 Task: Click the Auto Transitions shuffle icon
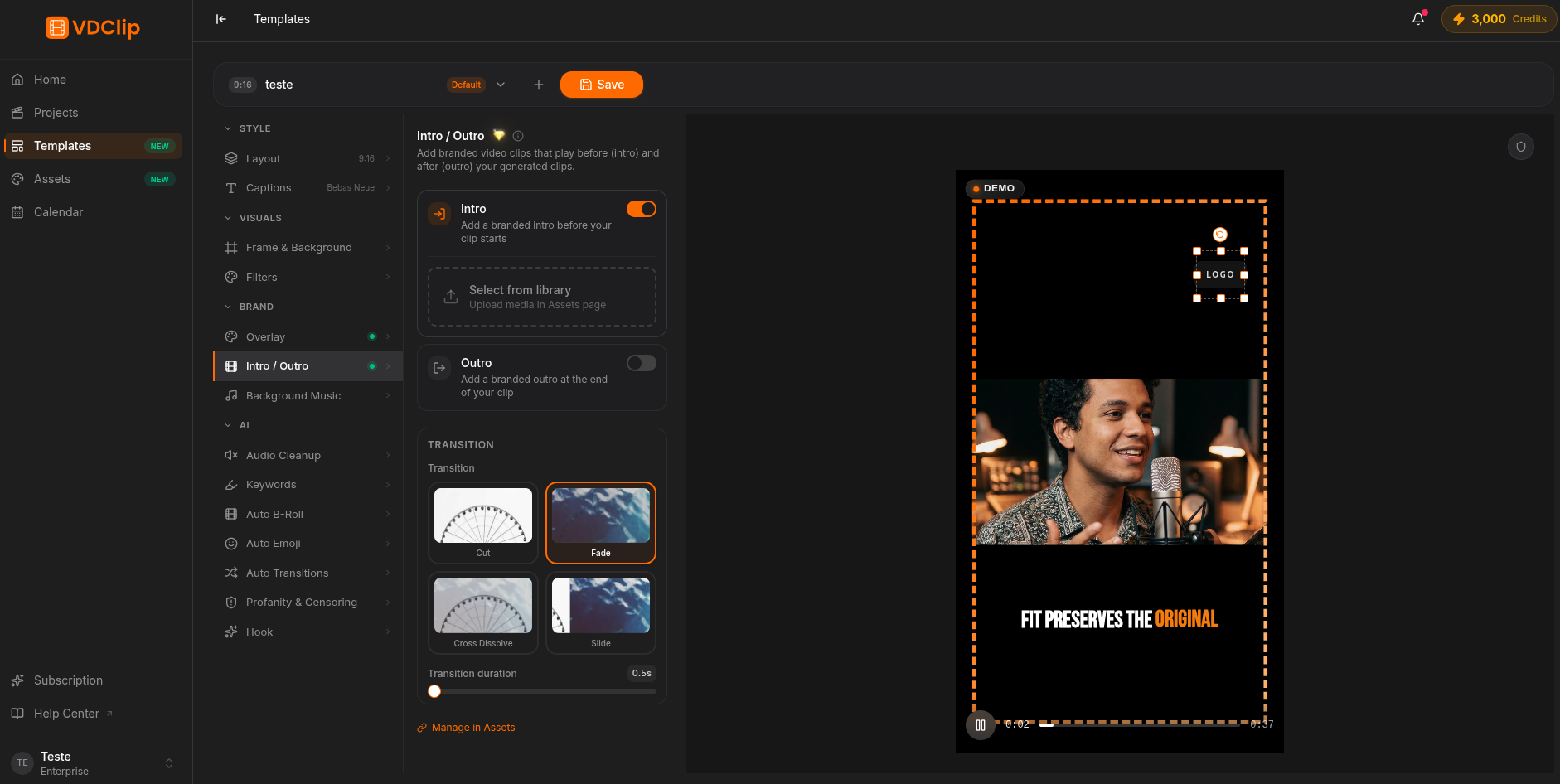coord(231,573)
